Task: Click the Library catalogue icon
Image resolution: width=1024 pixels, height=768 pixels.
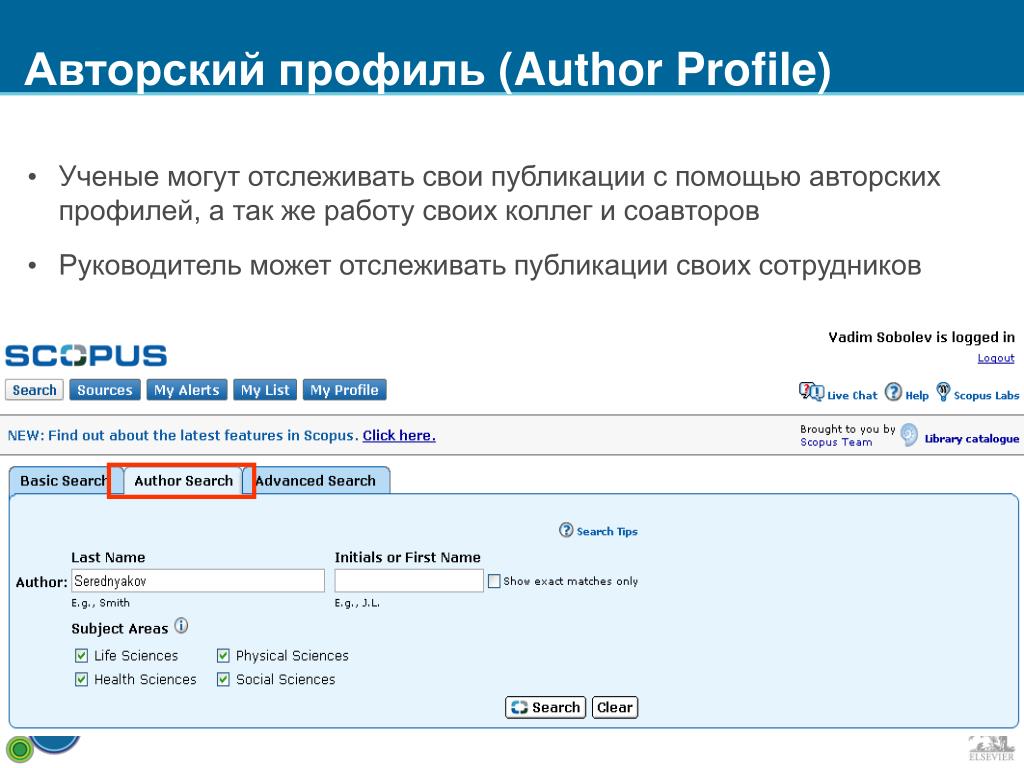Action: click(x=908, y=435)
